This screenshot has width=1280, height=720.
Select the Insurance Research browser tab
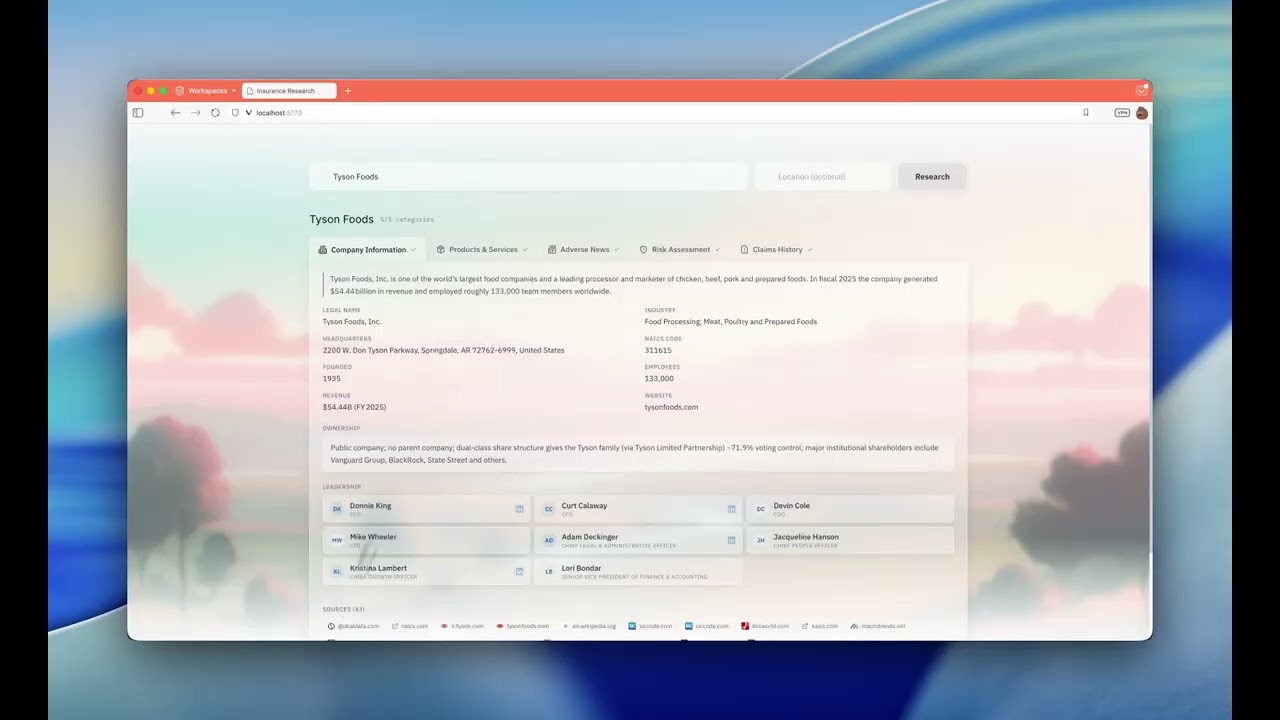(x=289, y=91)
